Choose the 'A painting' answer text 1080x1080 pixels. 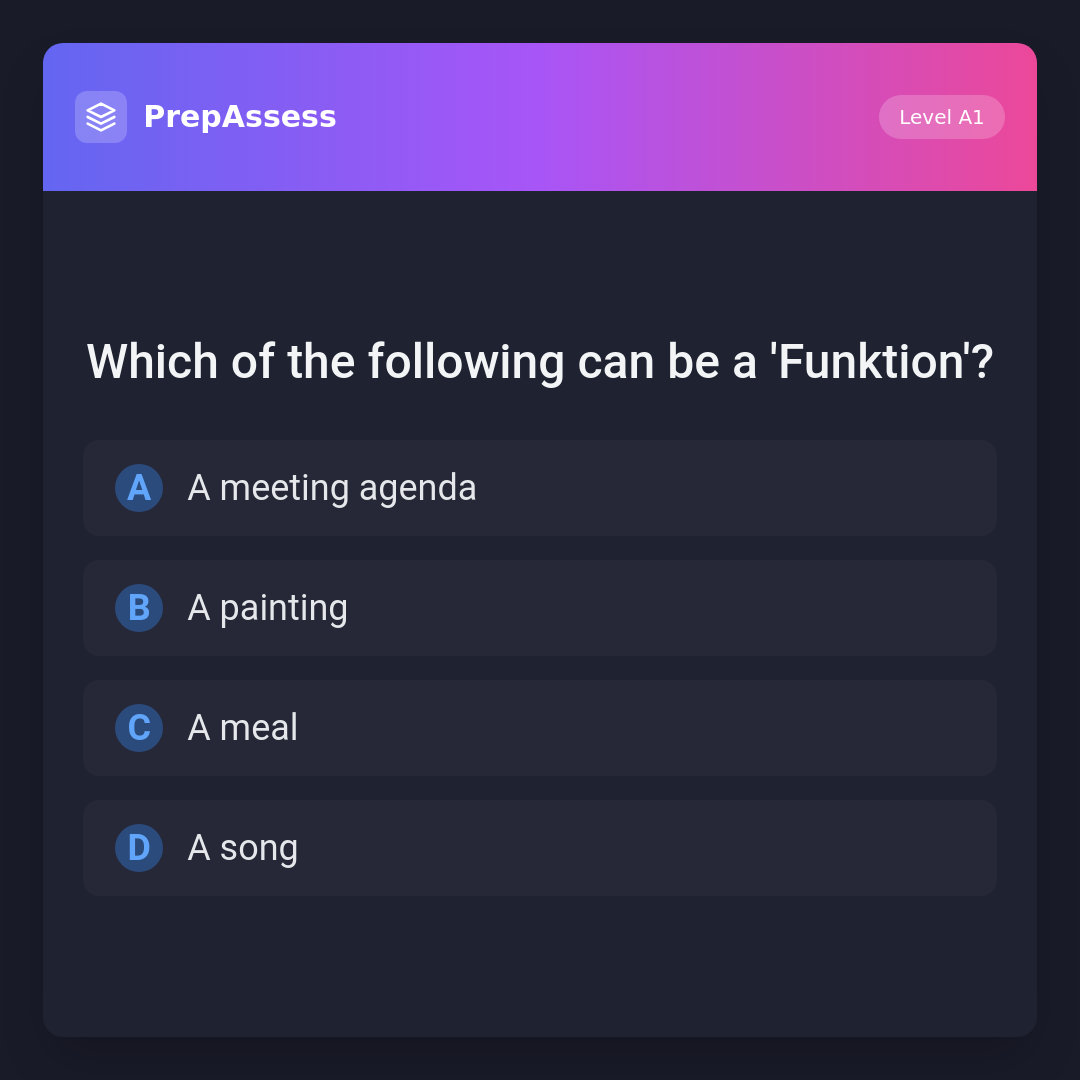point(268,608)
